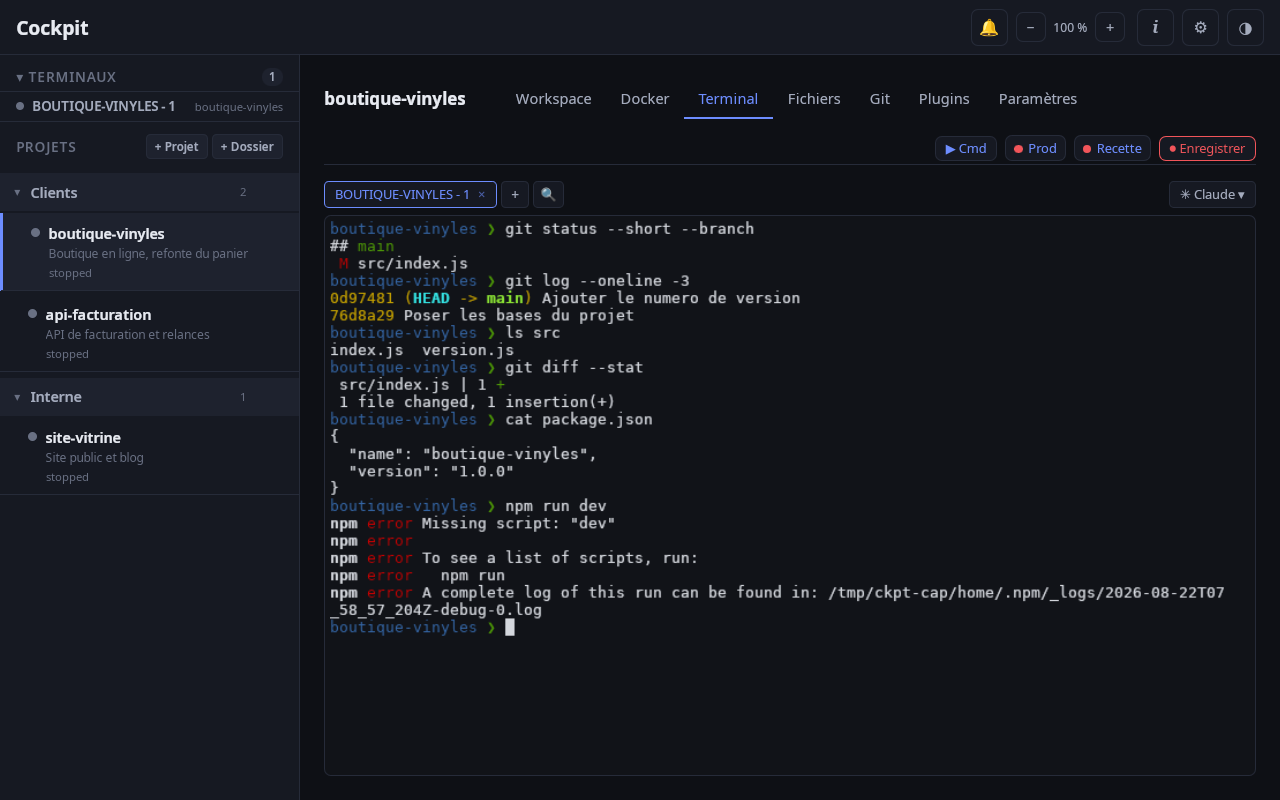
Task: Click the '"version": "1.0.0"' line
Action: click(431, 471)
